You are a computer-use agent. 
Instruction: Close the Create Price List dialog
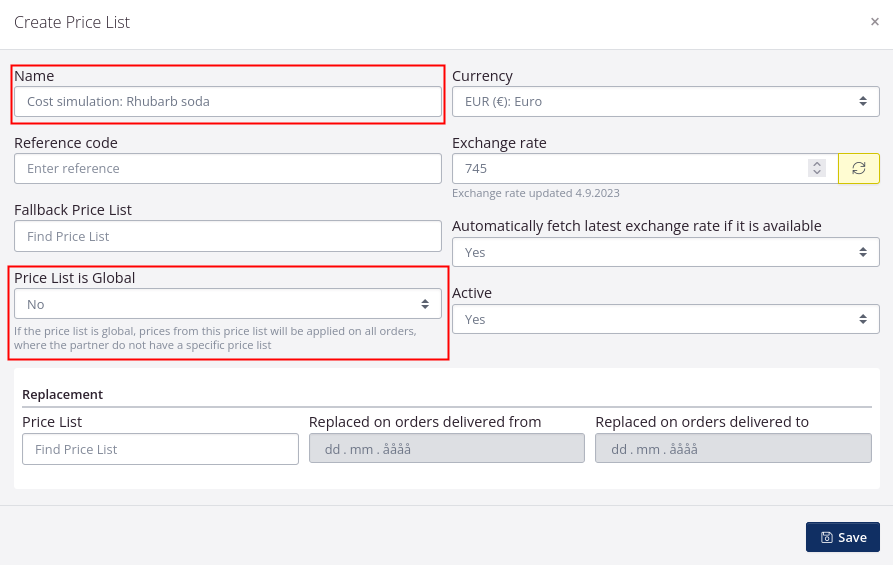pos(875,22)
